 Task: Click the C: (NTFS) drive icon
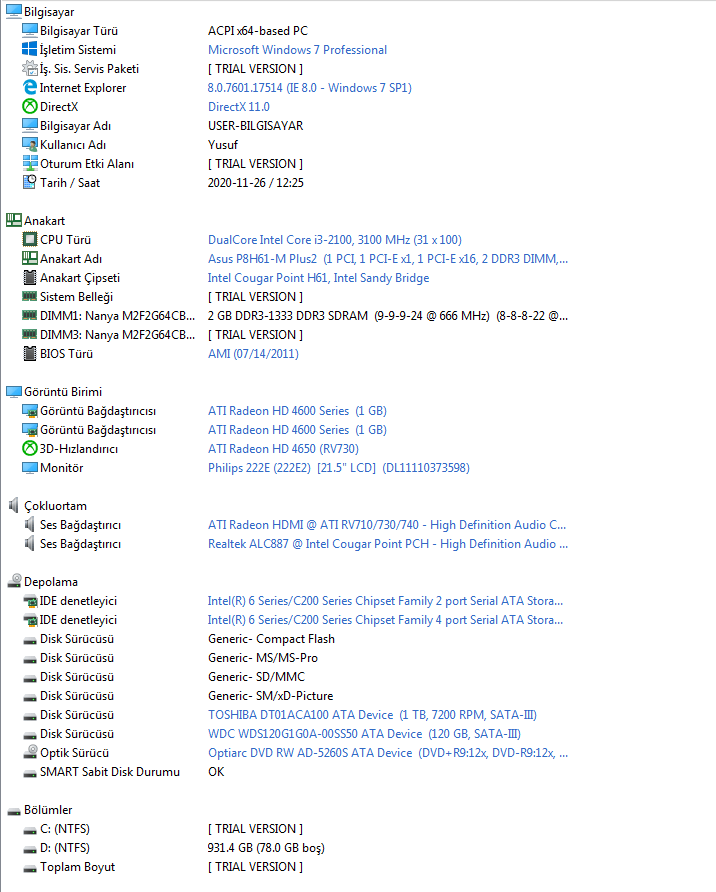pyautogui.click(x=30, y=830)
